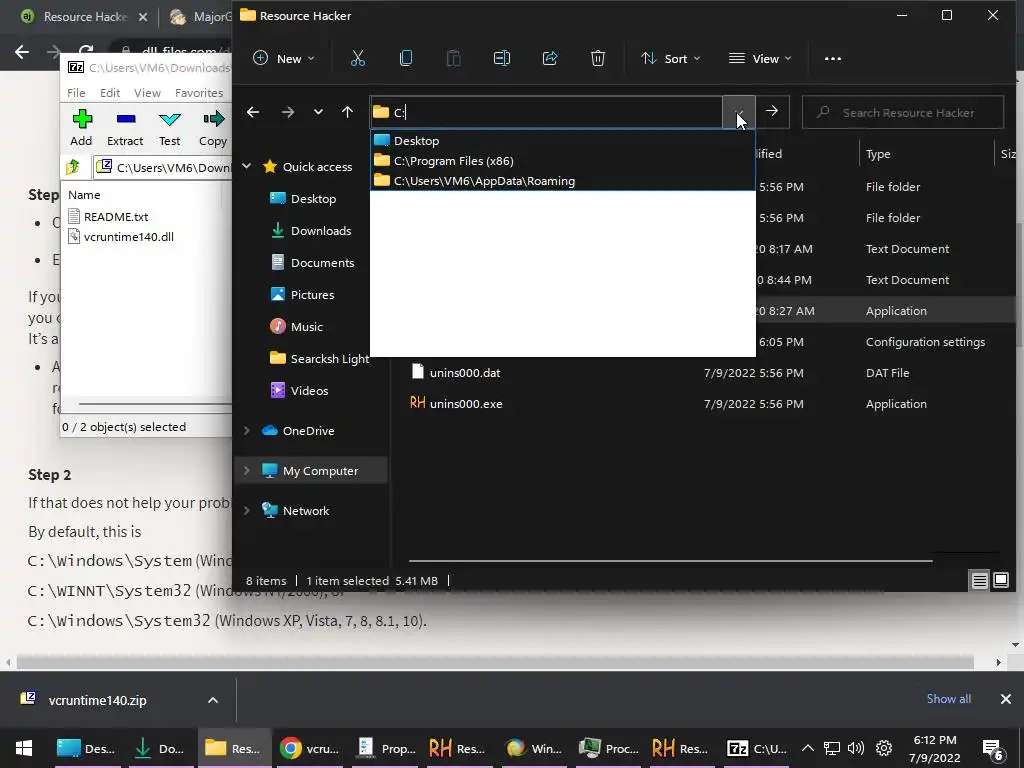The height and width of the screenshot is (768, 1024).
Task: Open the Sort dropdown
Action: (670, 59)
